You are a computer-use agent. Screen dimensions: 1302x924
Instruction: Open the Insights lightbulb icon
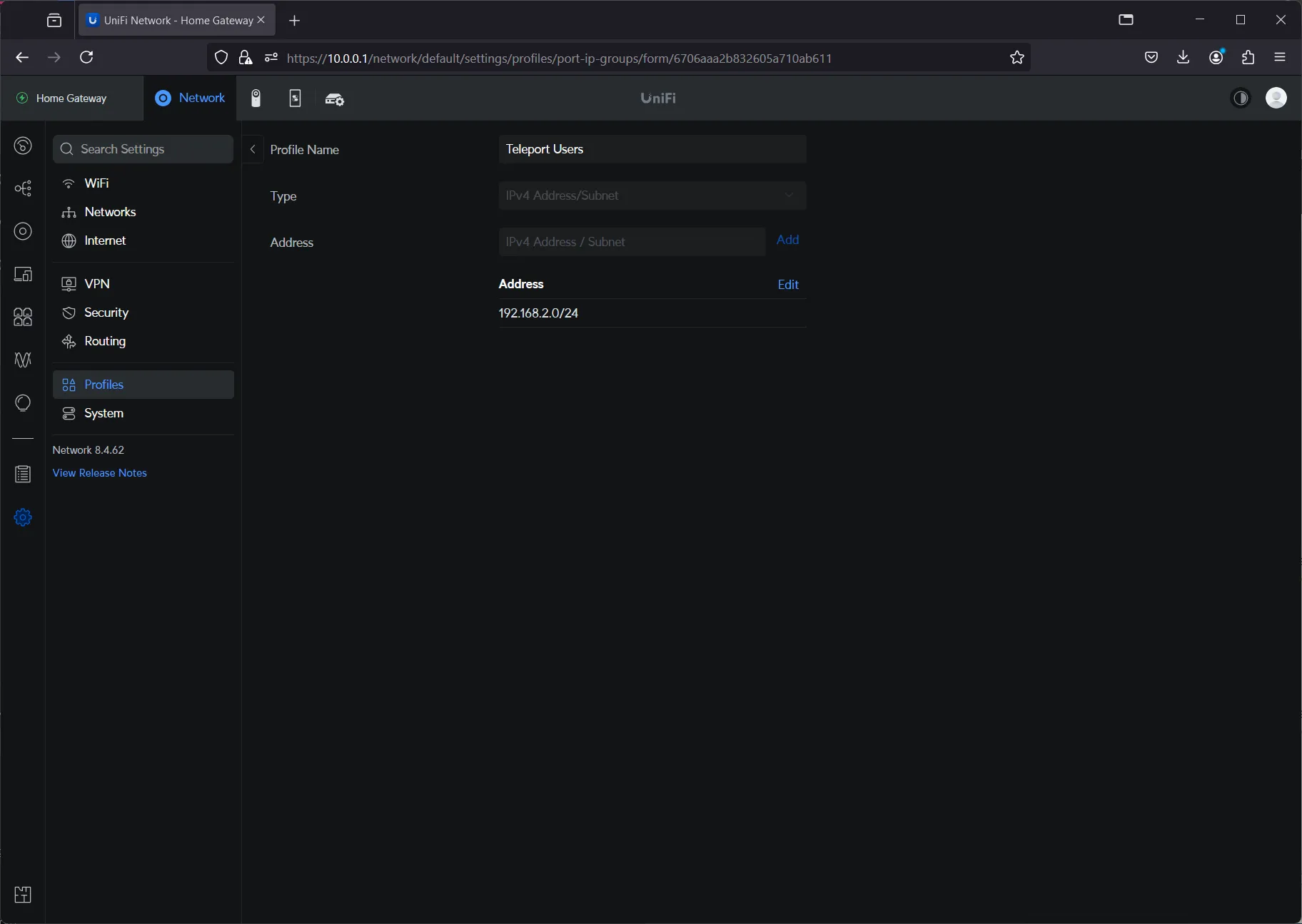[23, 403]
